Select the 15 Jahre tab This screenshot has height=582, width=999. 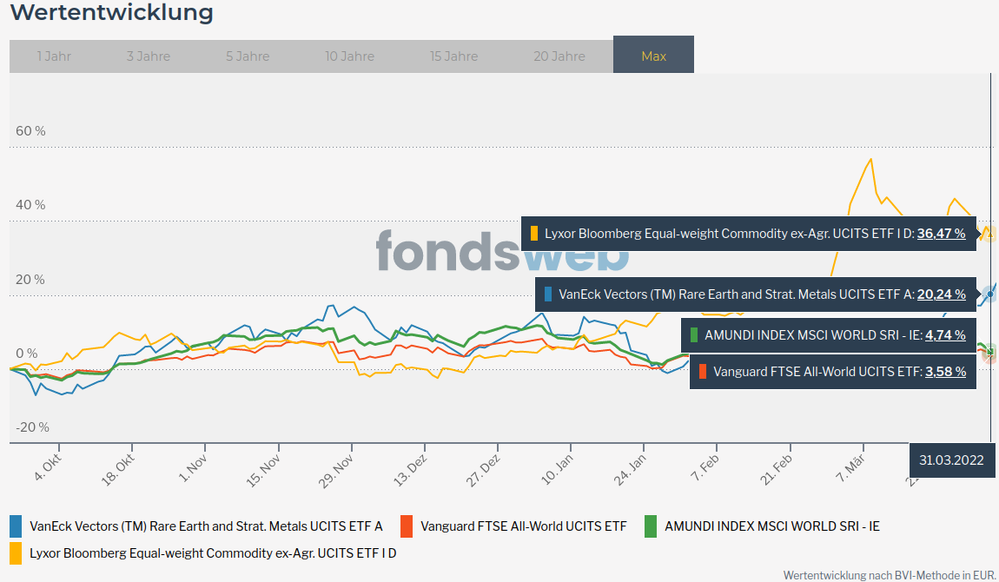(454, 56)
